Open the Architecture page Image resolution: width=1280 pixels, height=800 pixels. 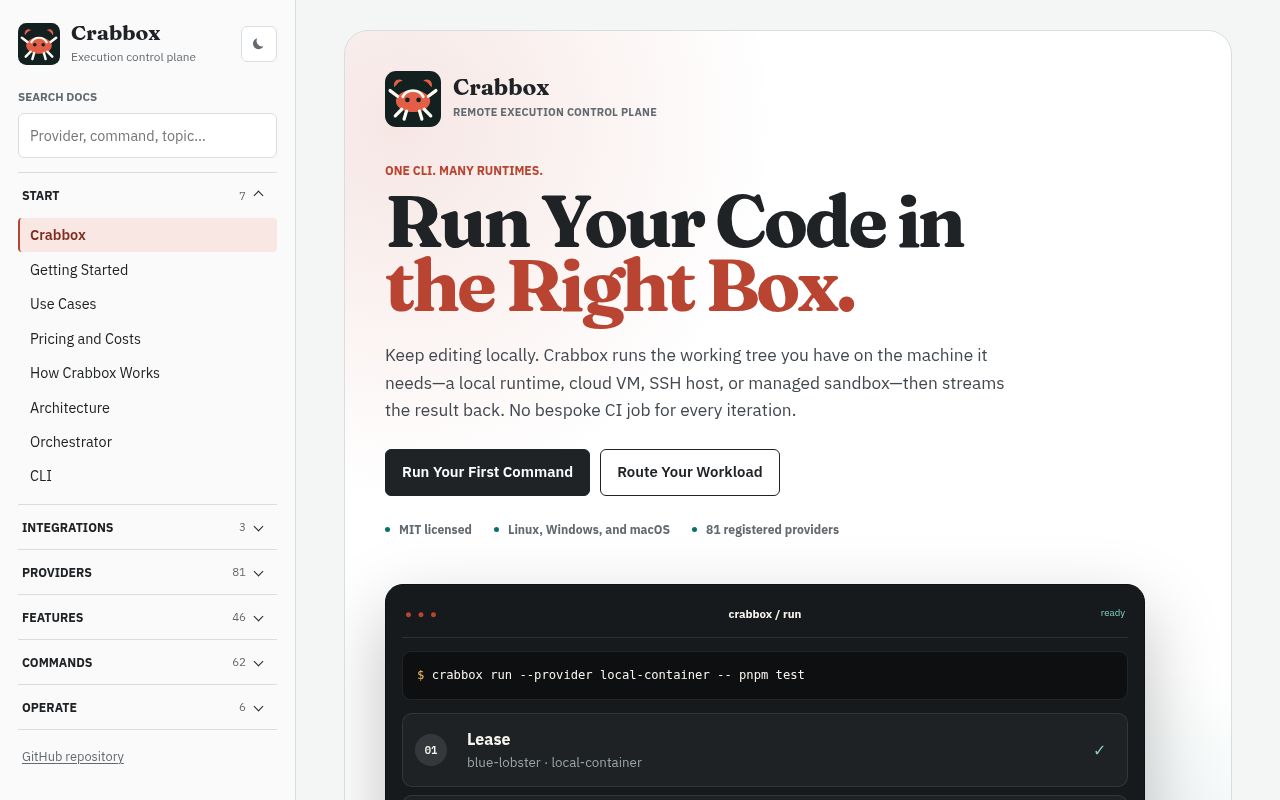tap(147, 408)
